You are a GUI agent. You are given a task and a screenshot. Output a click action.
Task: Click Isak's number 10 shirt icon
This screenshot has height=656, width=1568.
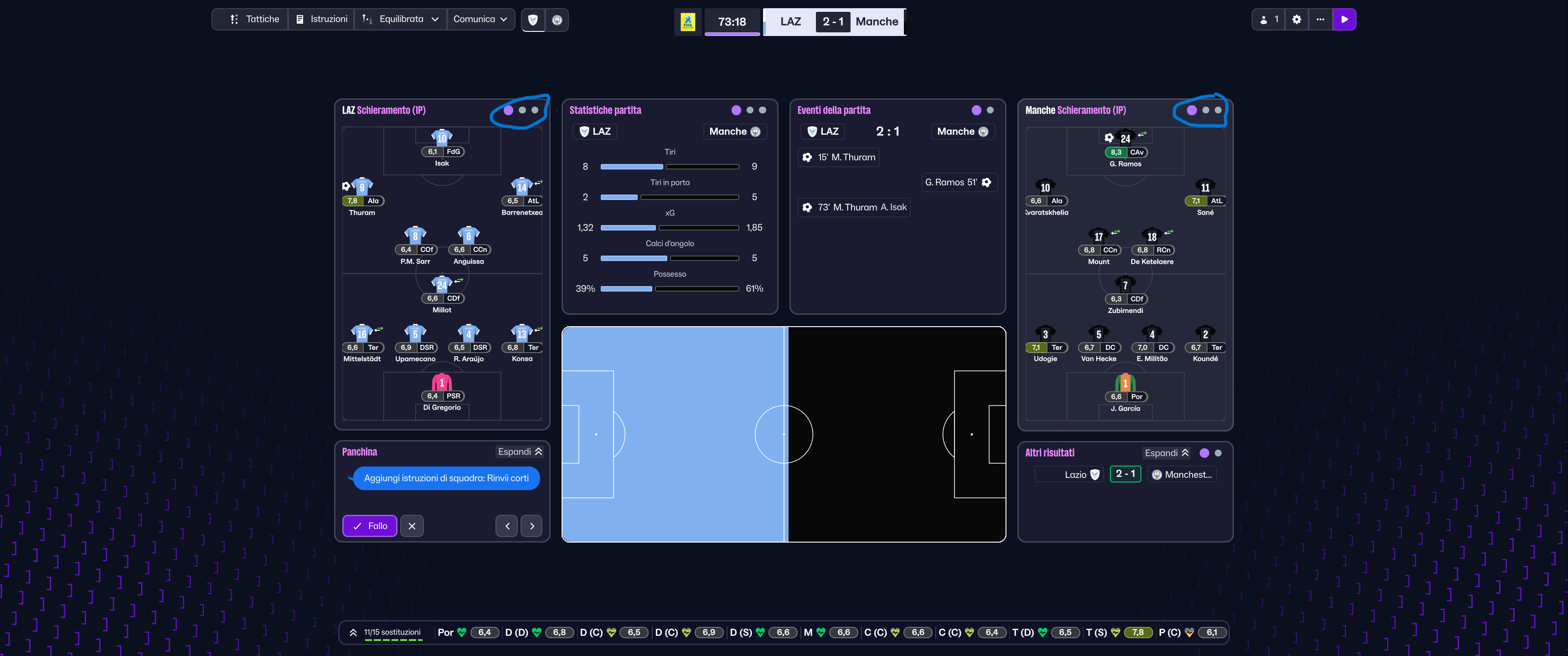442,138
